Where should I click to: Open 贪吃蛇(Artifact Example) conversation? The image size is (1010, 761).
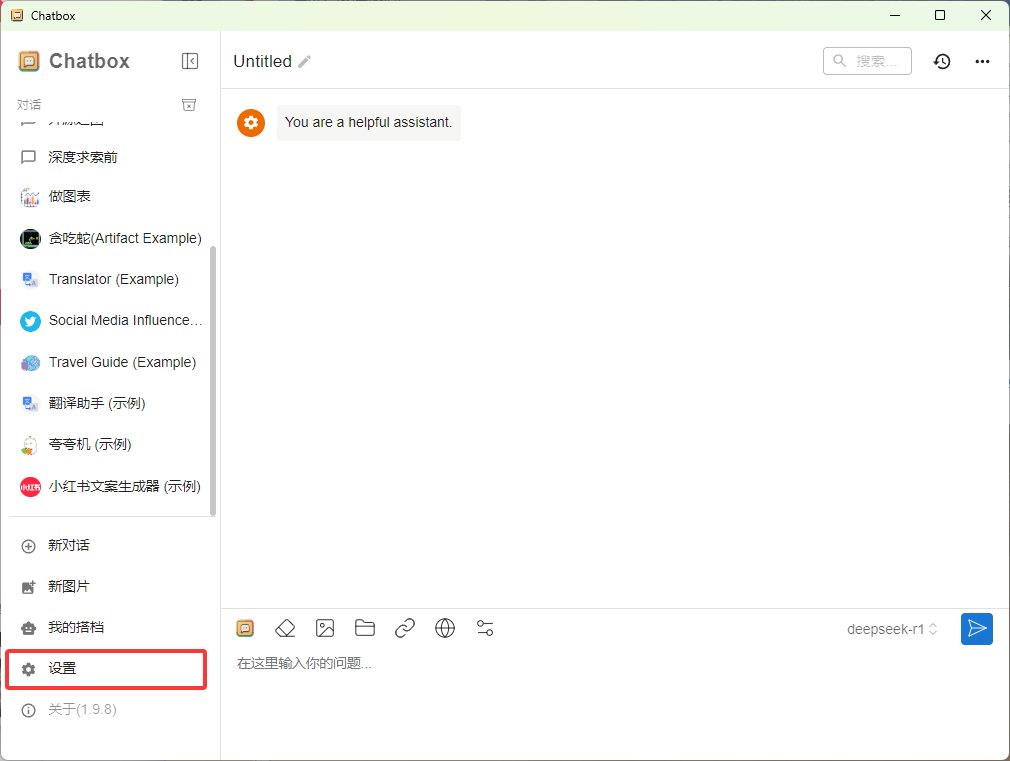(x=110, y=238)
